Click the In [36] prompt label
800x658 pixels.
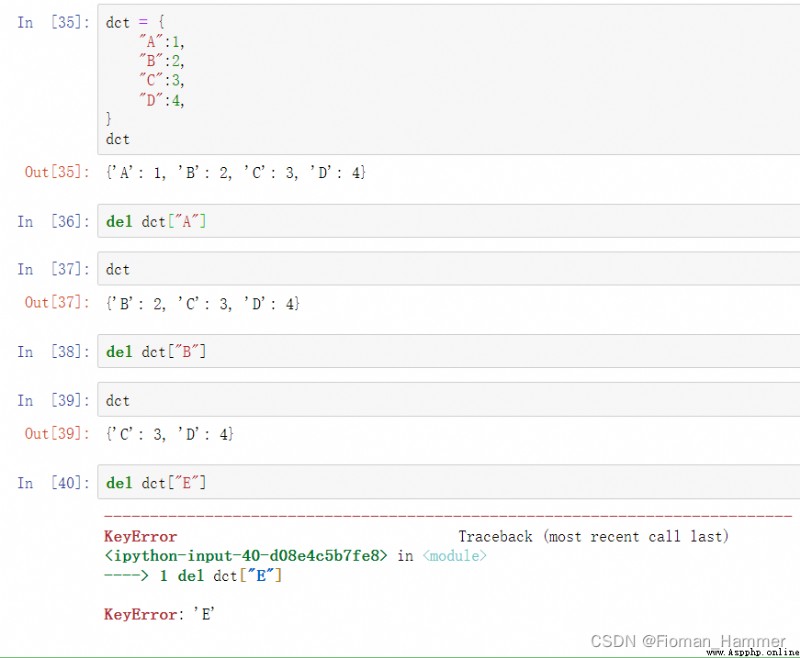(x=53, y=221)
